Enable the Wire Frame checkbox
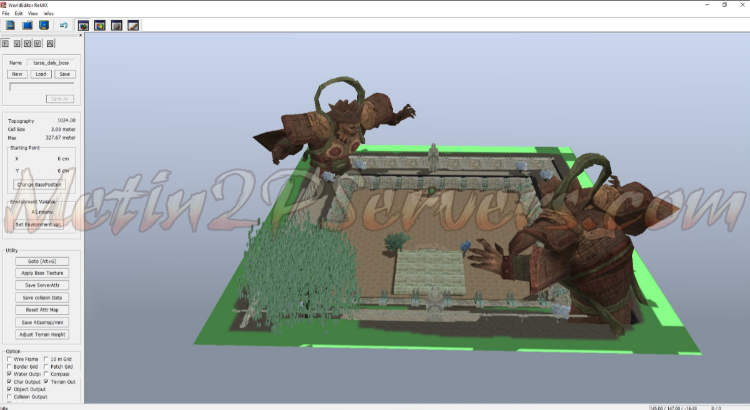This screenshot has width=750, height=410. tap(9, 359)
